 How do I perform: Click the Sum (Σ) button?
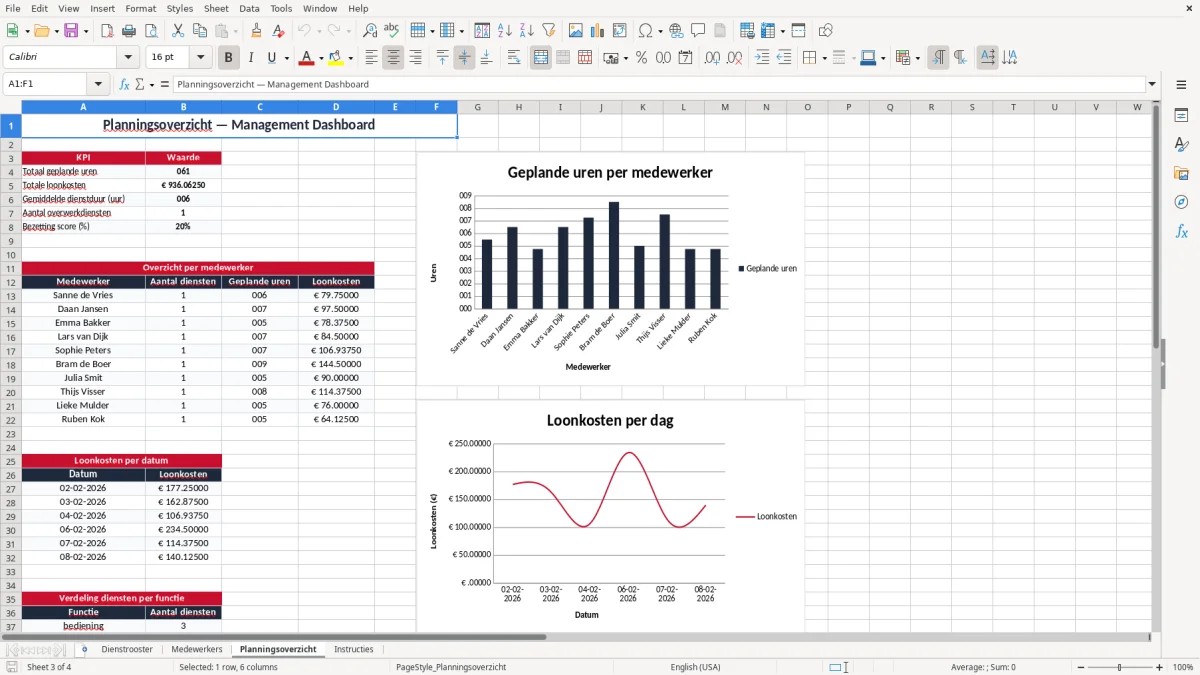coord(139,84)
